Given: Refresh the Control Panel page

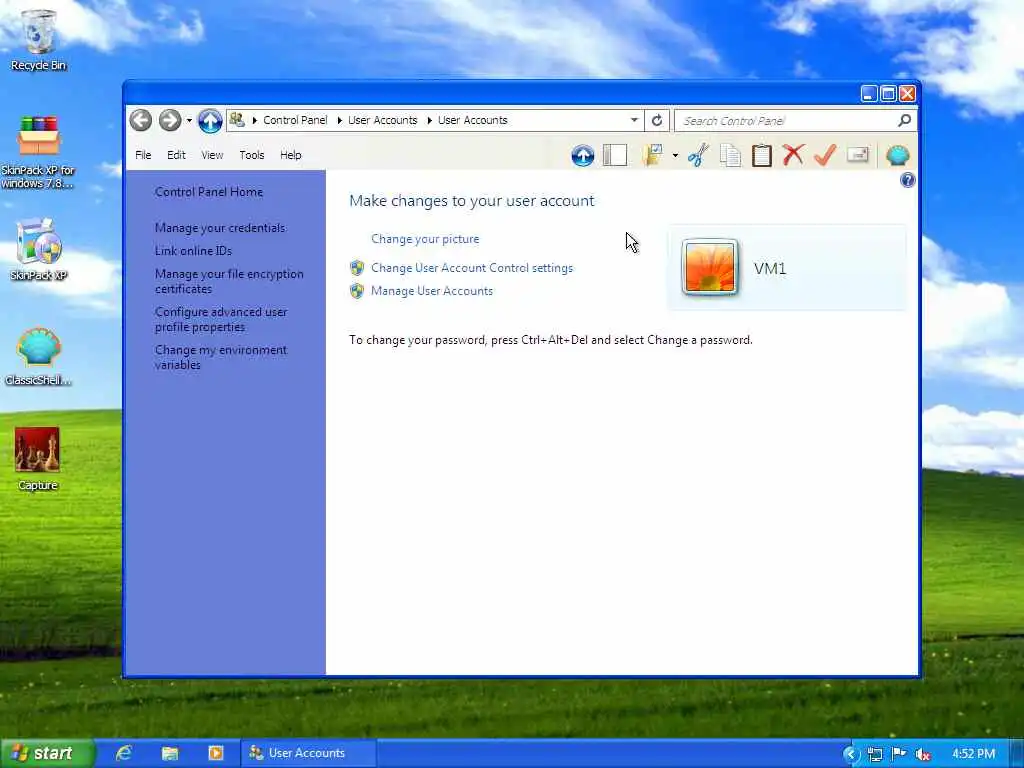Looking at the screenshot, I should 657,120.
